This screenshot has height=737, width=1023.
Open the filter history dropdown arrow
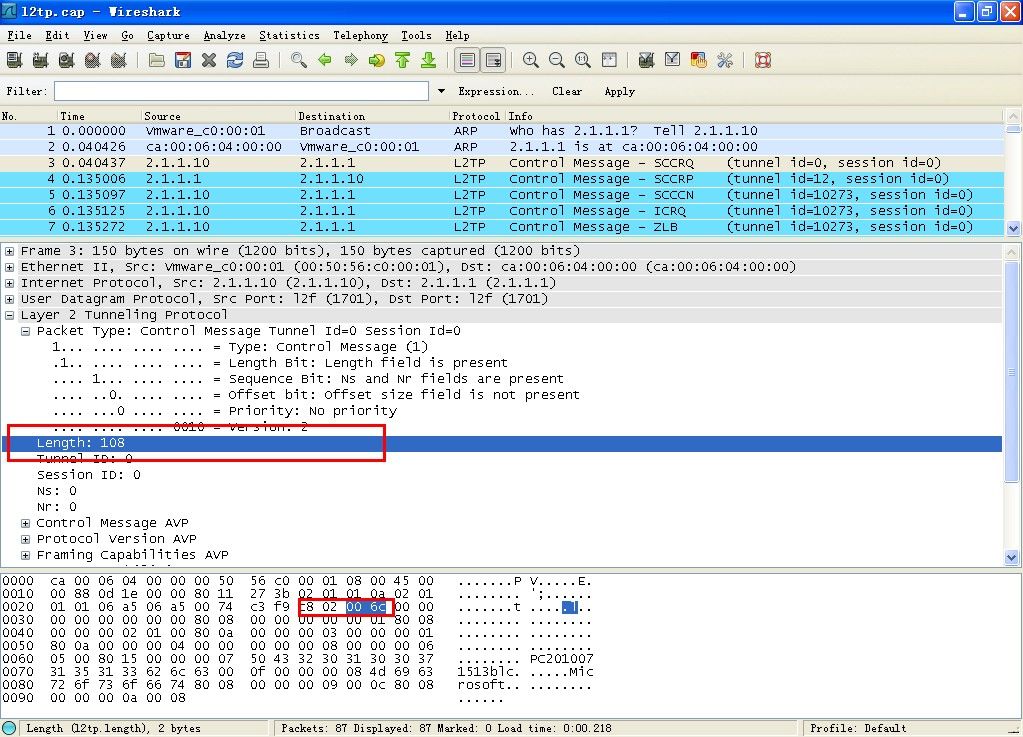pos(442,91)
